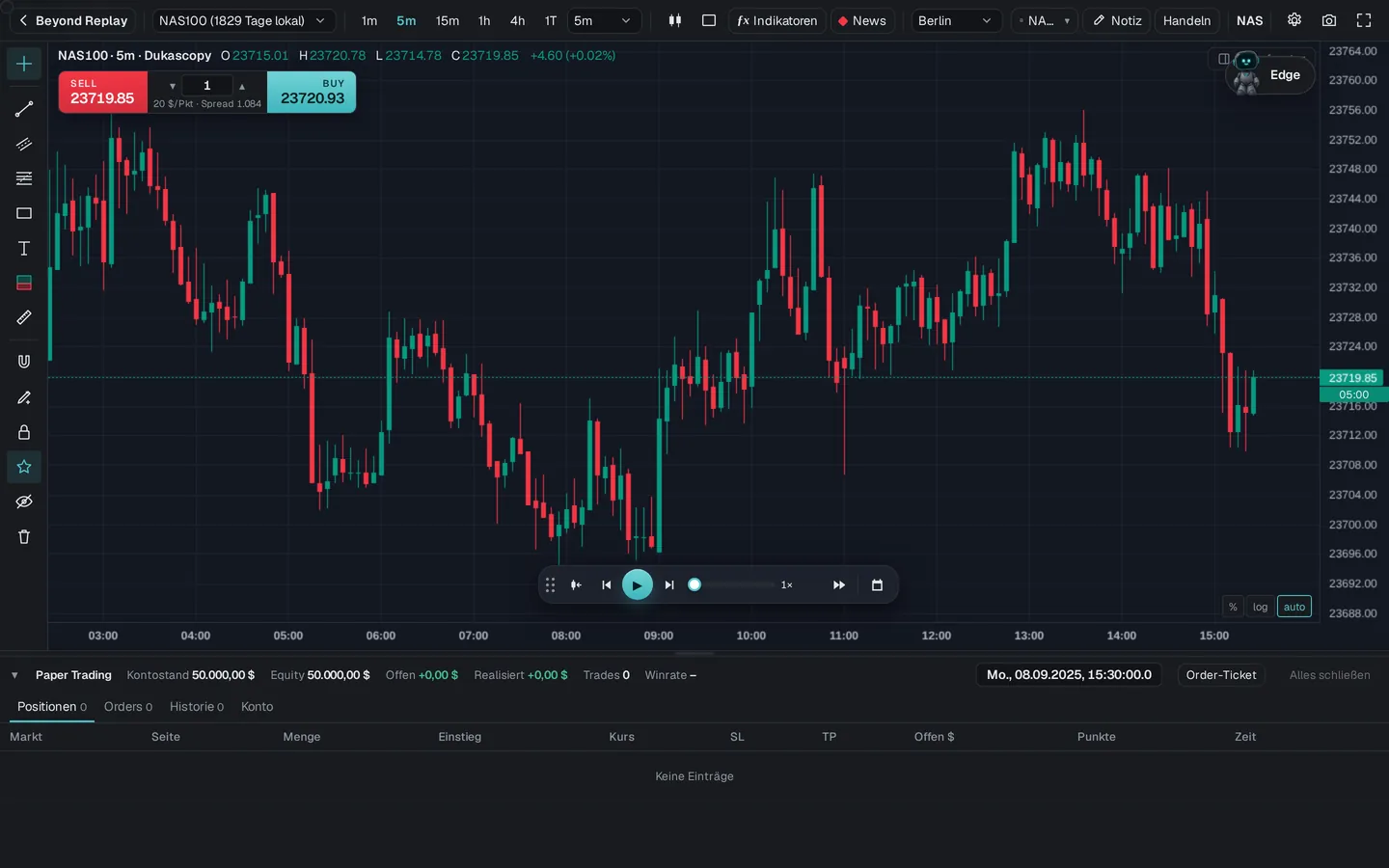
Task: Click the star favorites icon
Action: point(24,467)
